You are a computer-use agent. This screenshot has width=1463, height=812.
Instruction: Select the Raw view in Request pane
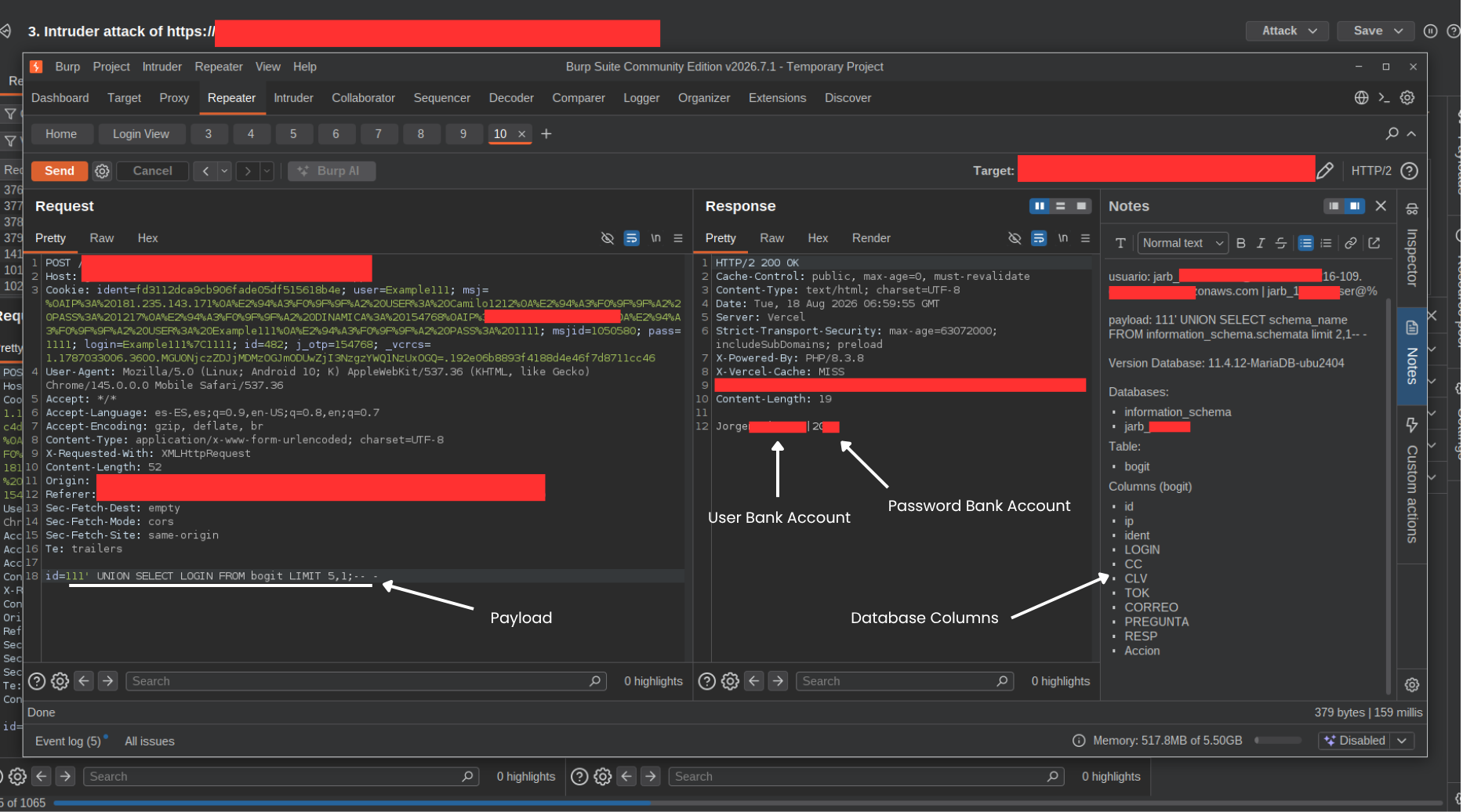102,238
